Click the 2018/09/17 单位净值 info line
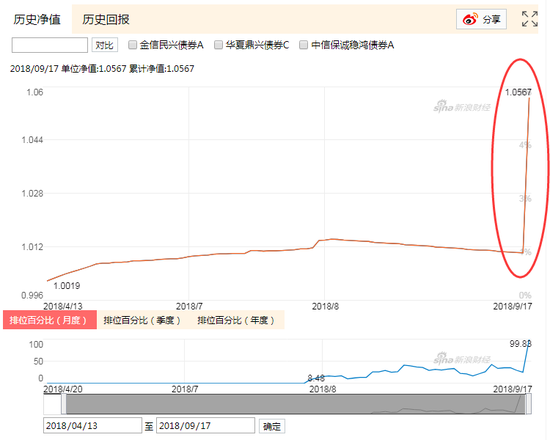This screenshot has width=550, height=440. [102, 68]
